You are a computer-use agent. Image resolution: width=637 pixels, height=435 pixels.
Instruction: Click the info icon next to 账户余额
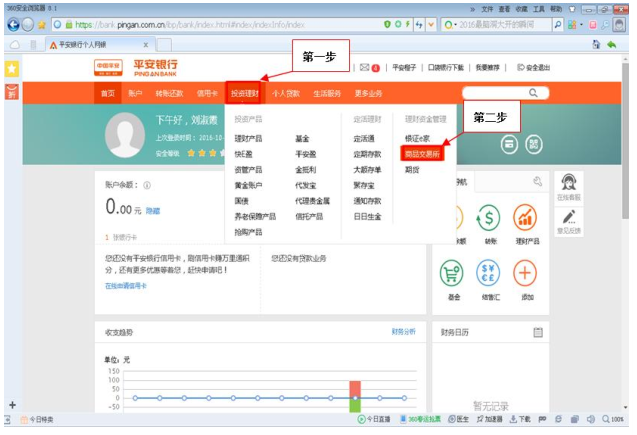(x=147, y=185)
